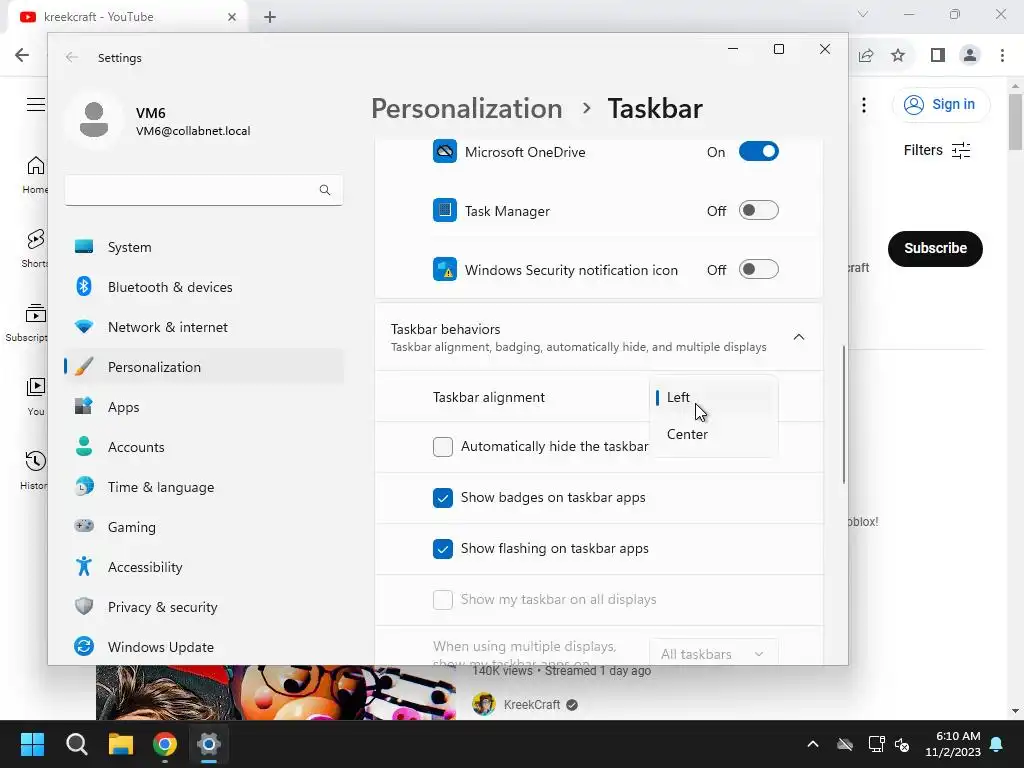This screenshot has width=1024, height=768.
Task: Switch to kreekcraft YouTube browser tab
Action: click(127, 17)
